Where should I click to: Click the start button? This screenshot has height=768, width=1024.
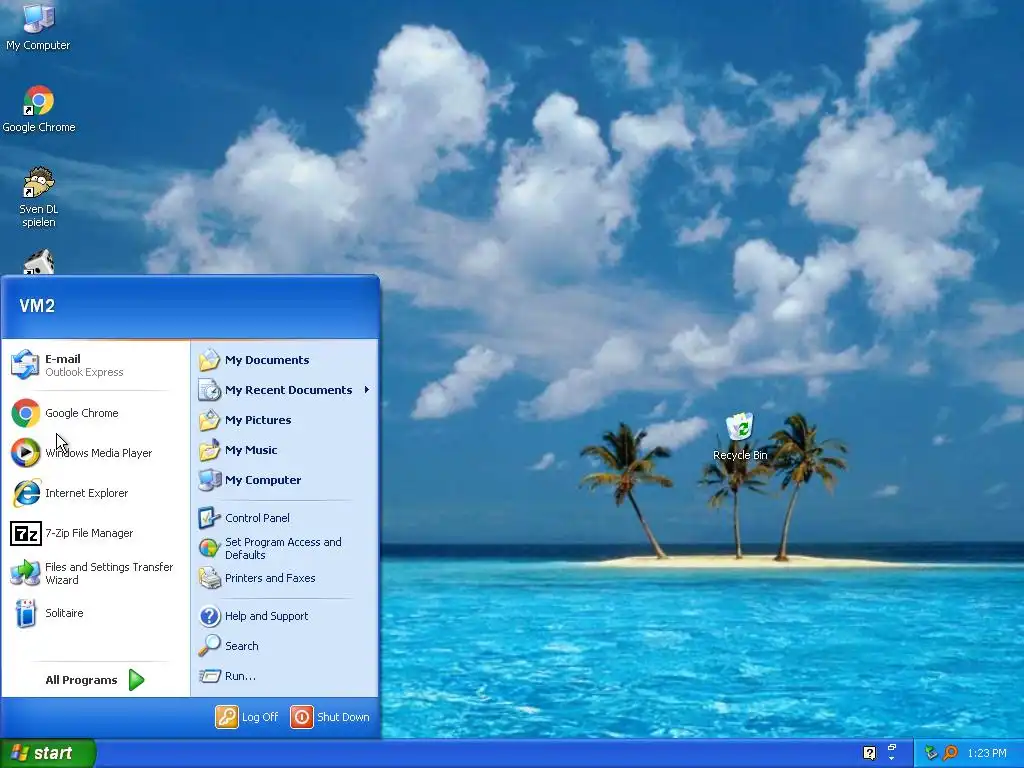[x=48, y=753]
